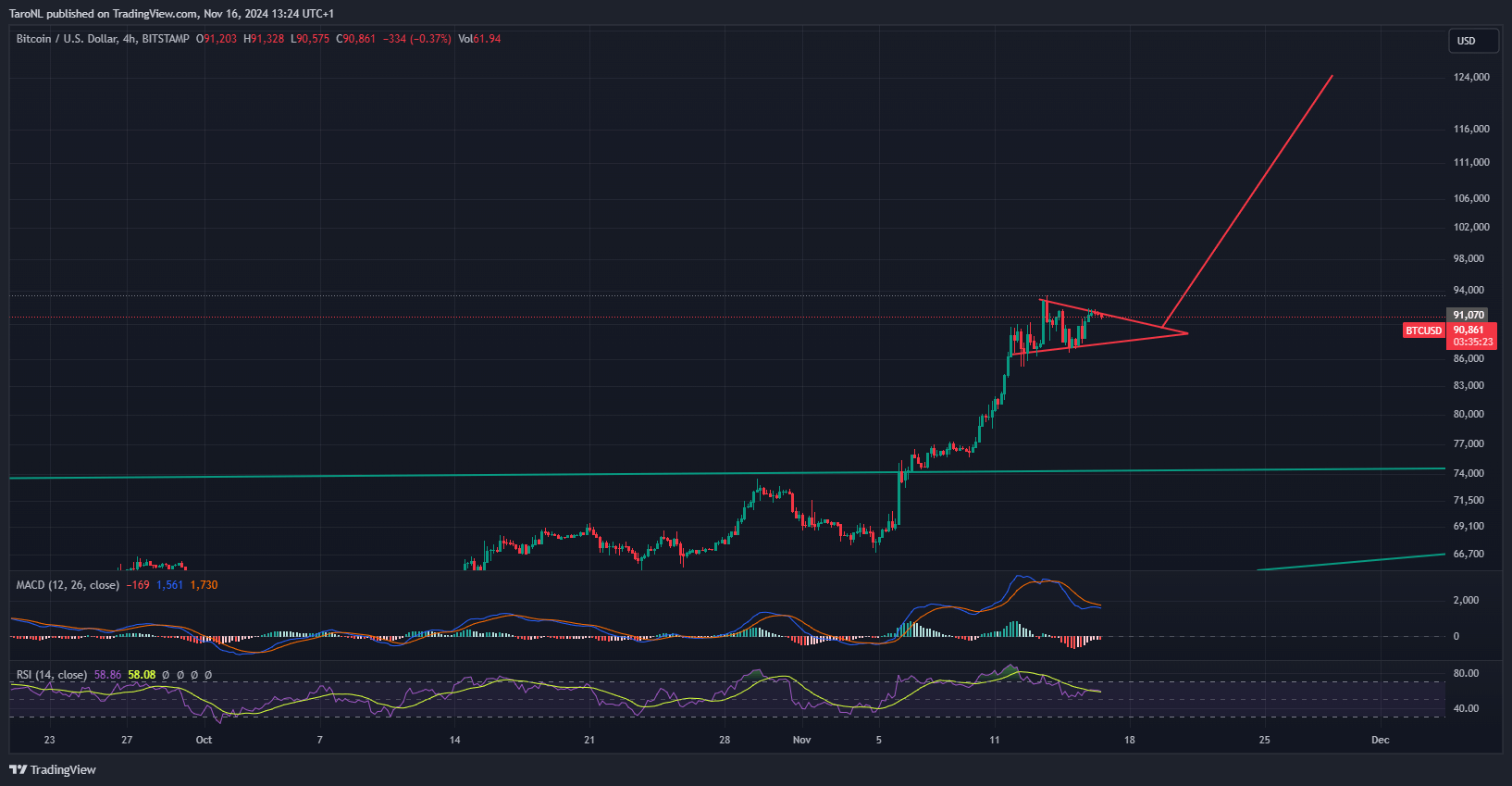Click the MACD line value 1,561
Screen dimensions: 1512x786
(x=169, y=585)
